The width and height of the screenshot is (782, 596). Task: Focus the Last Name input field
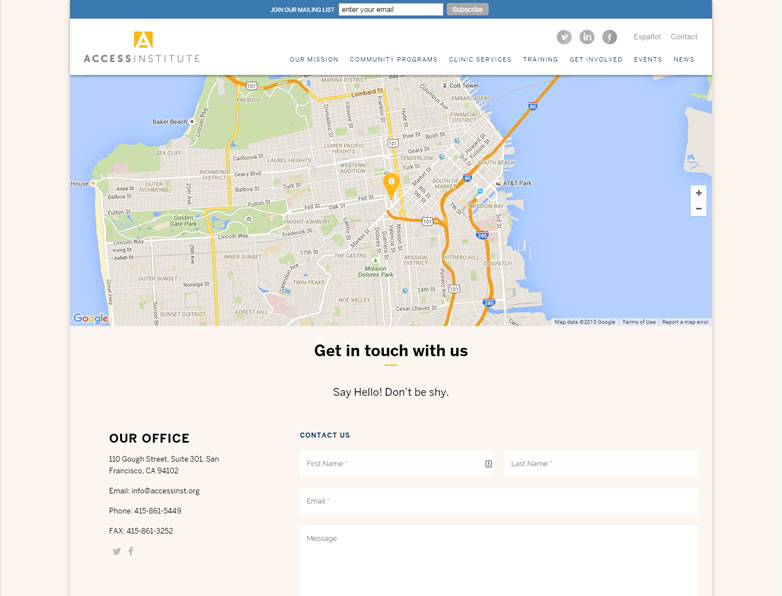point(600,464)
